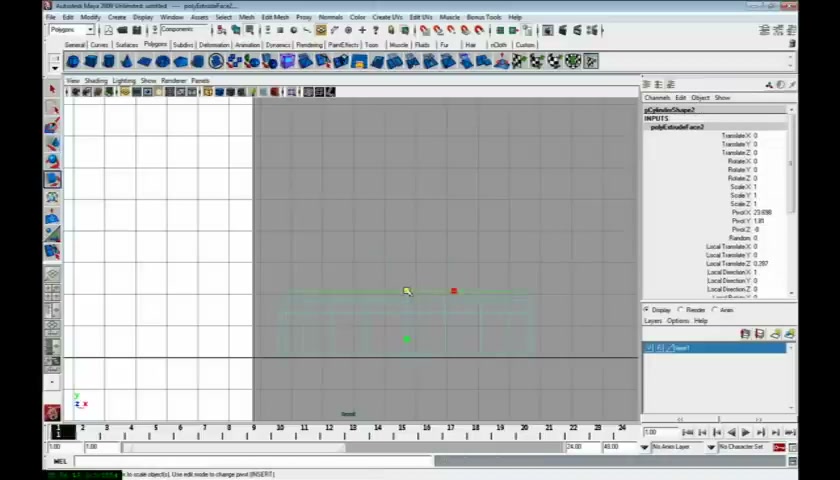Click the question mark status line icon

coord(376,31)
